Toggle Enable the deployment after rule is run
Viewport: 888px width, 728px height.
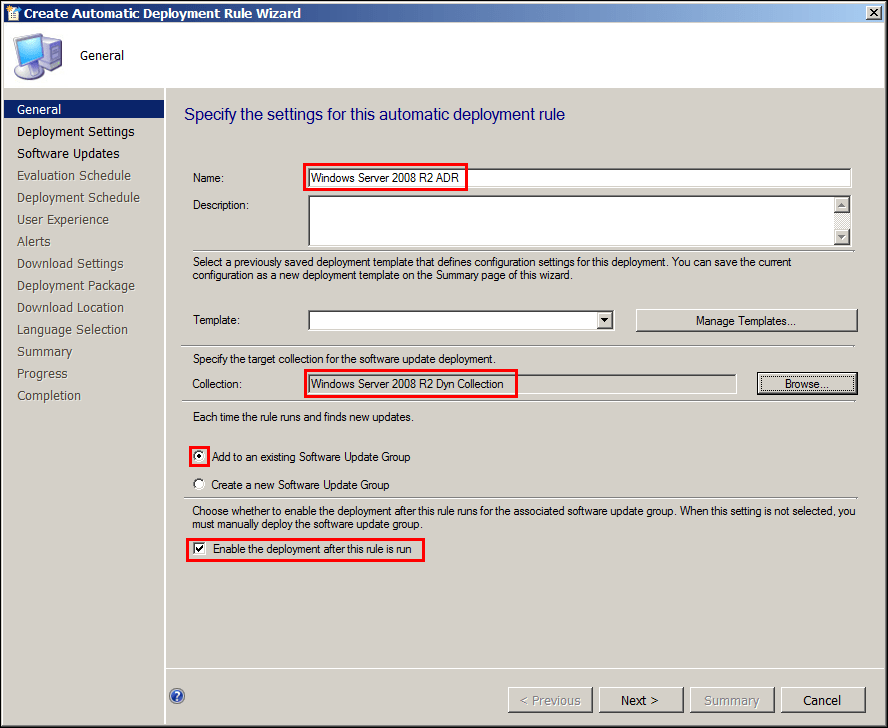[200, 549]
